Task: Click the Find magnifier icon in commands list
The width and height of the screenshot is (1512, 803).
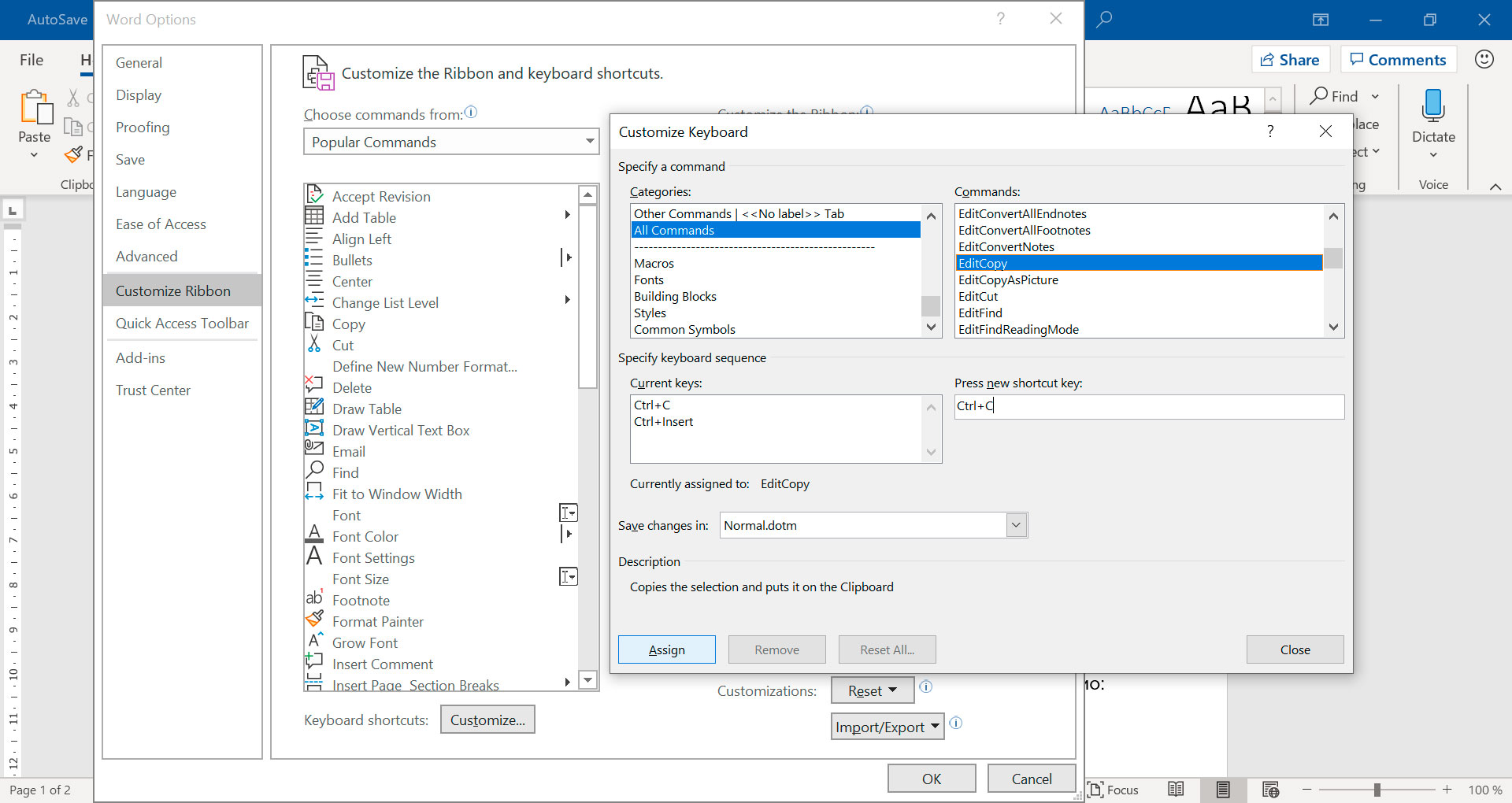Action: [x=314, y=472]
